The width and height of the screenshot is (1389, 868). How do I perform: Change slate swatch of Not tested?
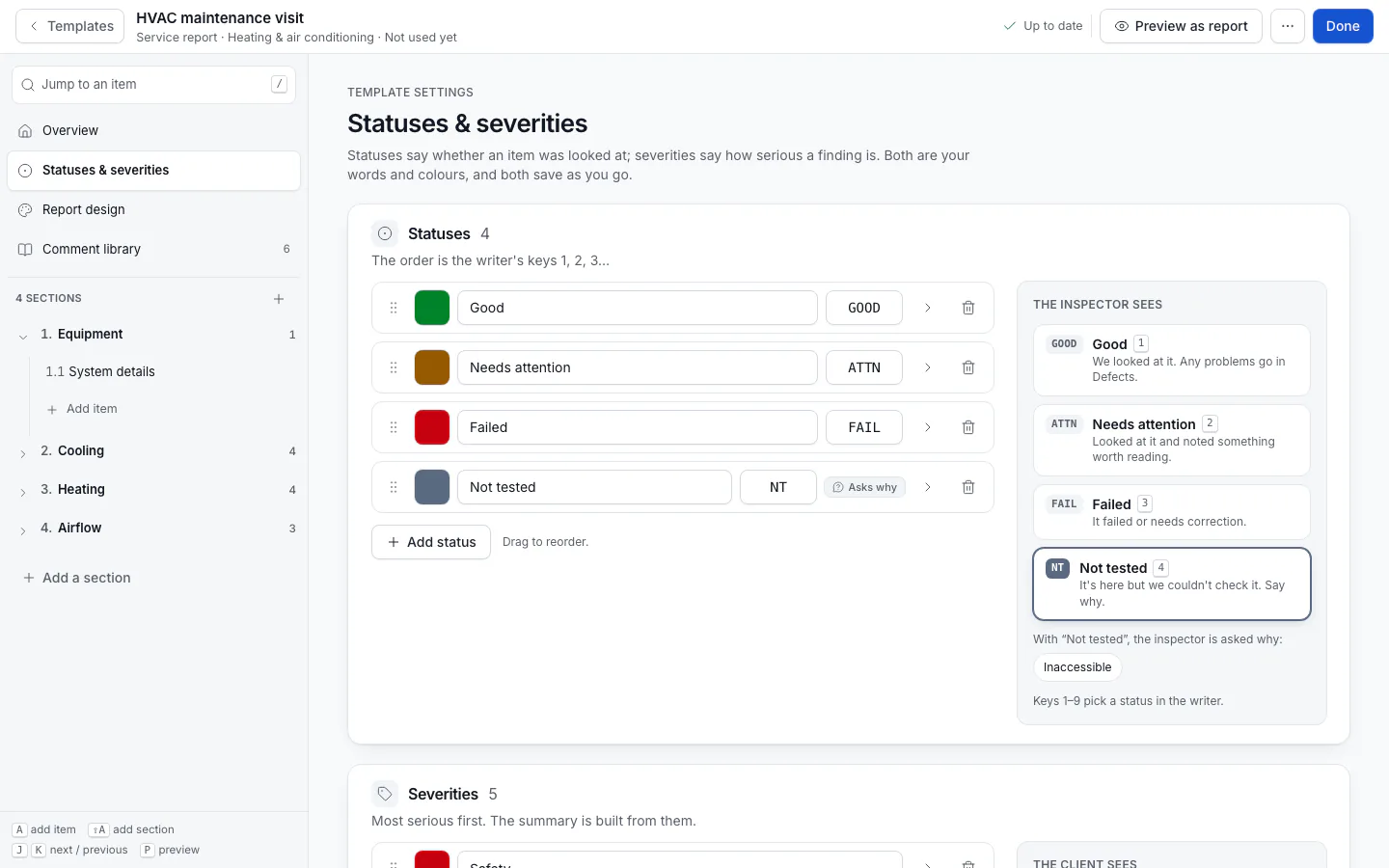432,487
